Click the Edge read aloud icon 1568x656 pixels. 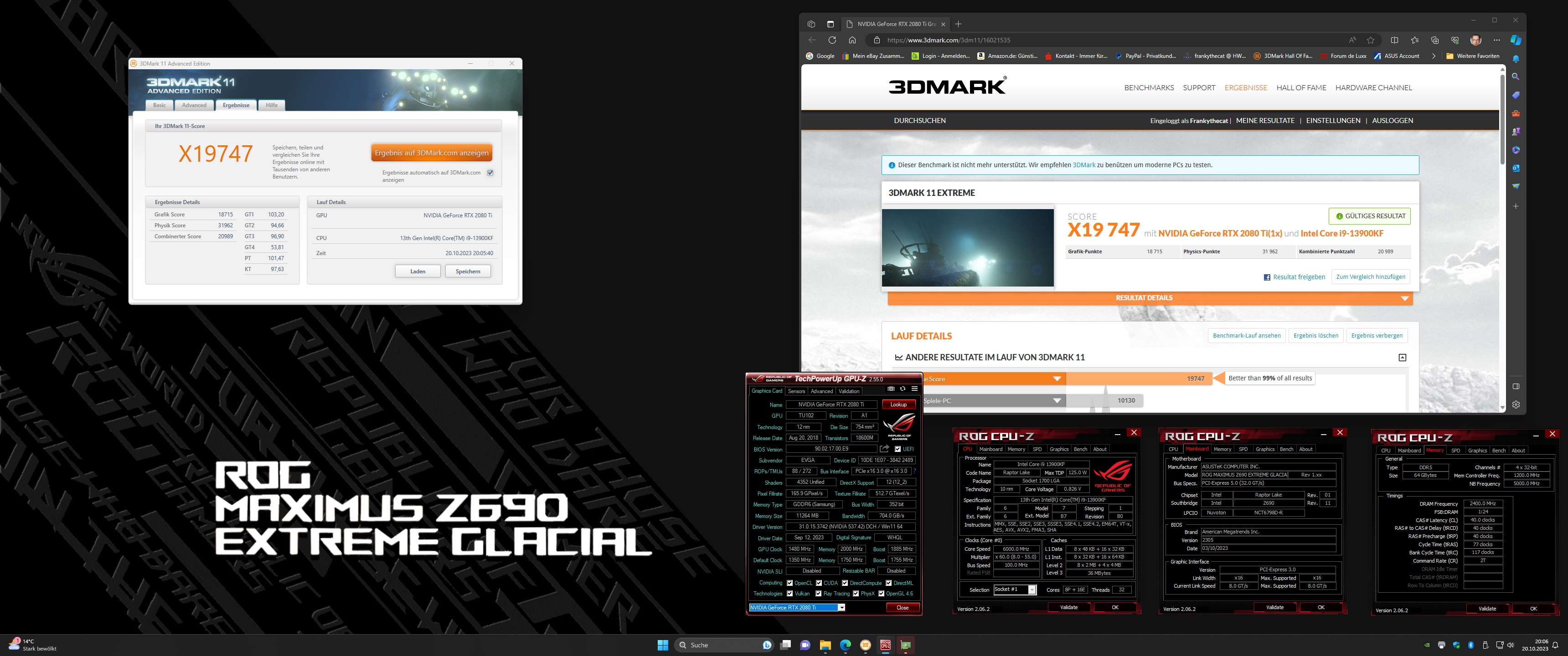[1352, 40]
